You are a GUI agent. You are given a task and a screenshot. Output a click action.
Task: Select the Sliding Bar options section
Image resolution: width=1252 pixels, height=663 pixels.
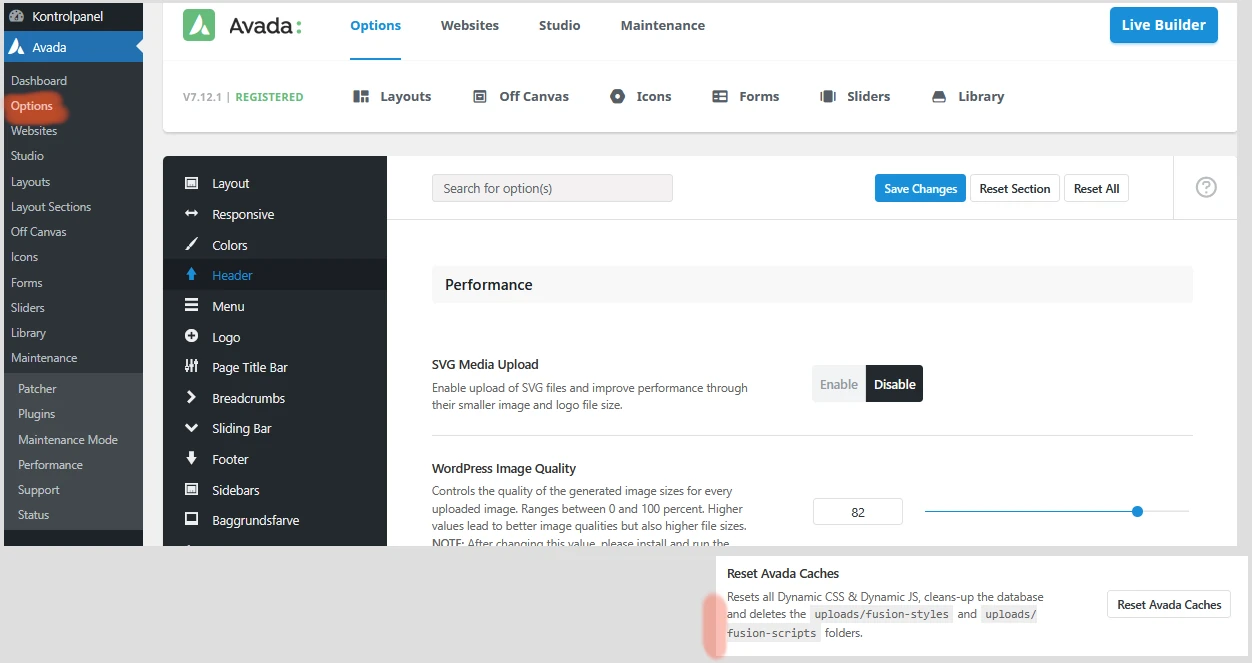coord(275,428)
